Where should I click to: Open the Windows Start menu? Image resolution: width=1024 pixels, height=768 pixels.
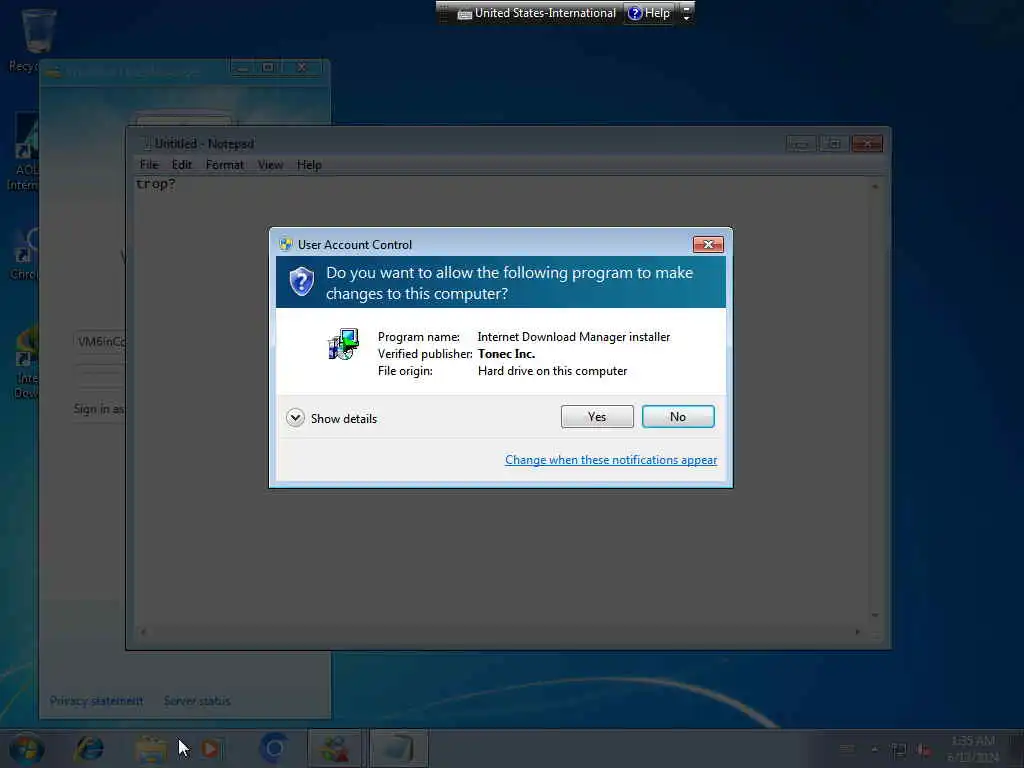[26, 748]
